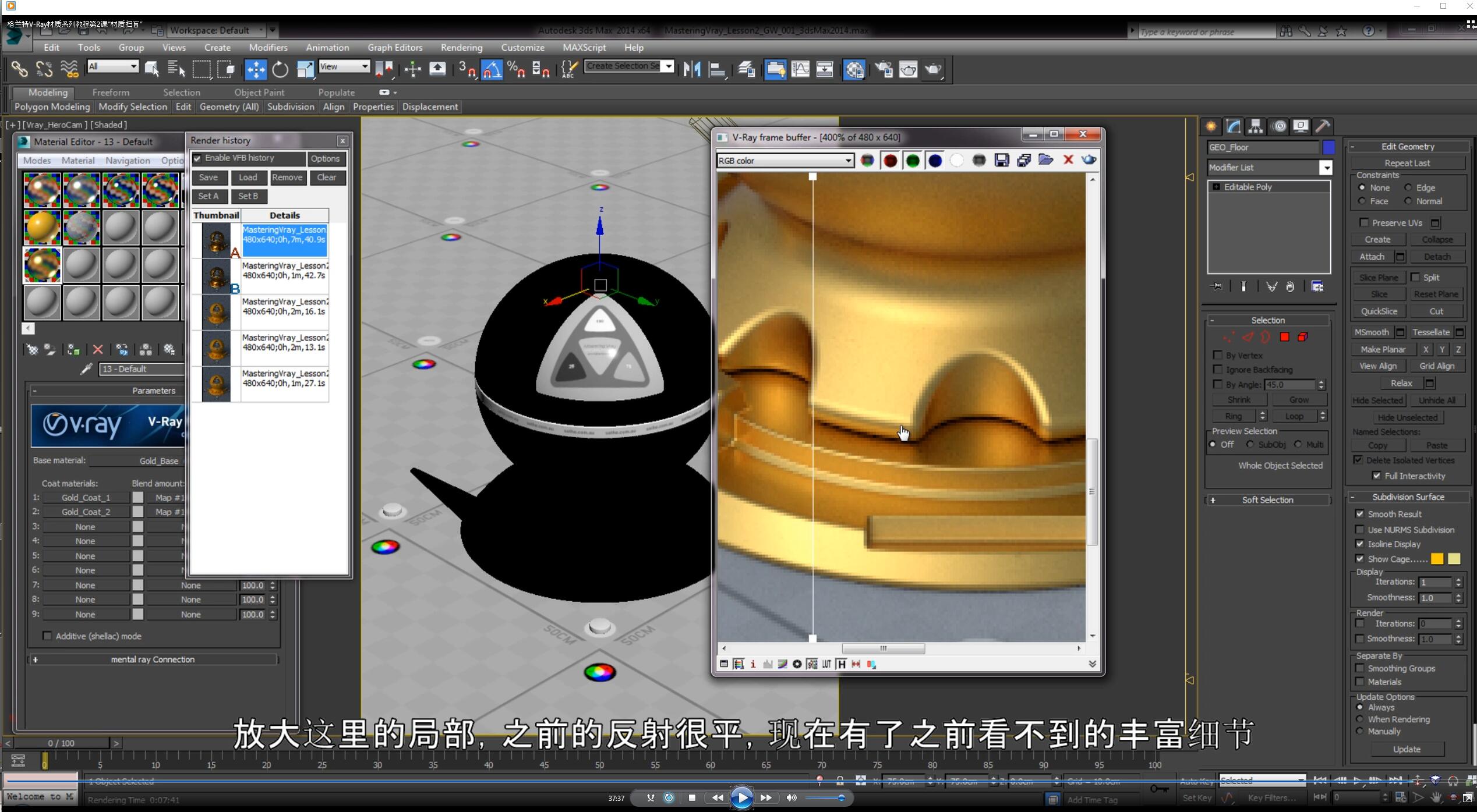Switch to green channel in V-Ray frame buffer
1477x812 pixels.
(913, 160)
